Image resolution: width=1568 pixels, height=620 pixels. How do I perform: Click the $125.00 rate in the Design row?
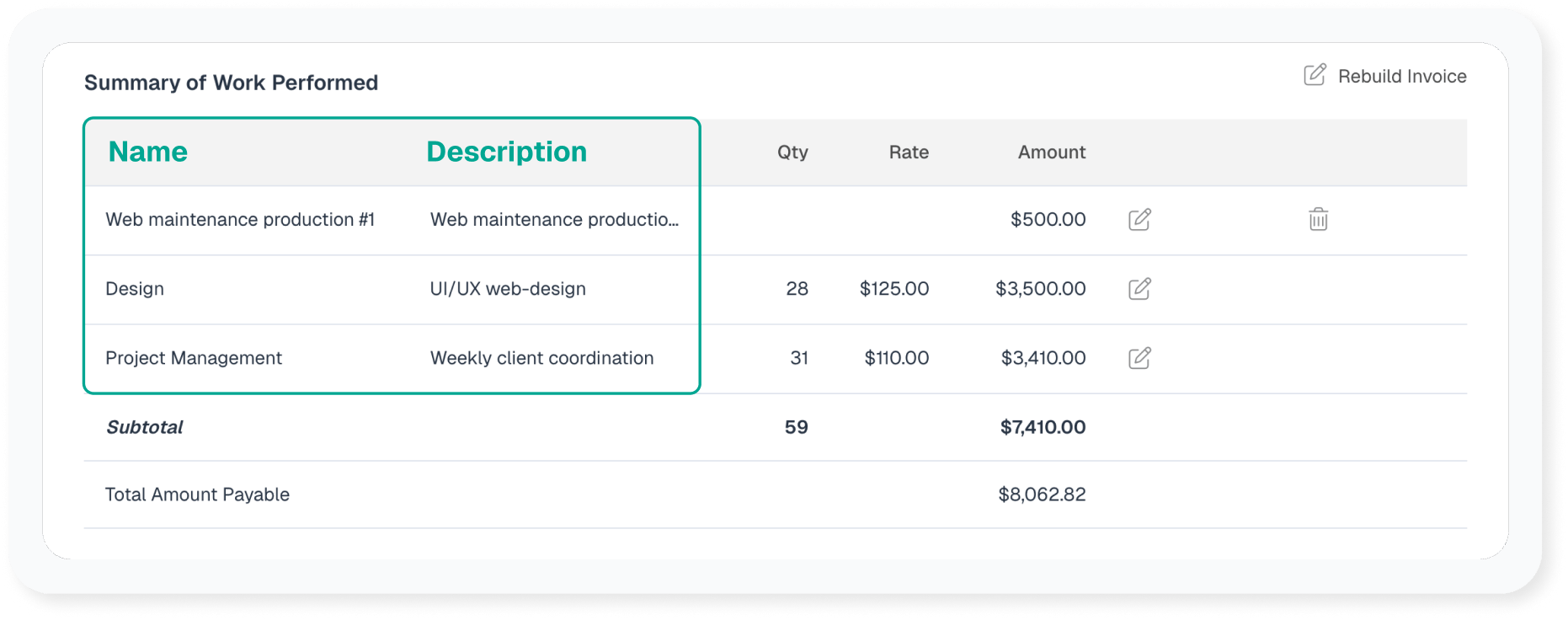coord(893,289)
